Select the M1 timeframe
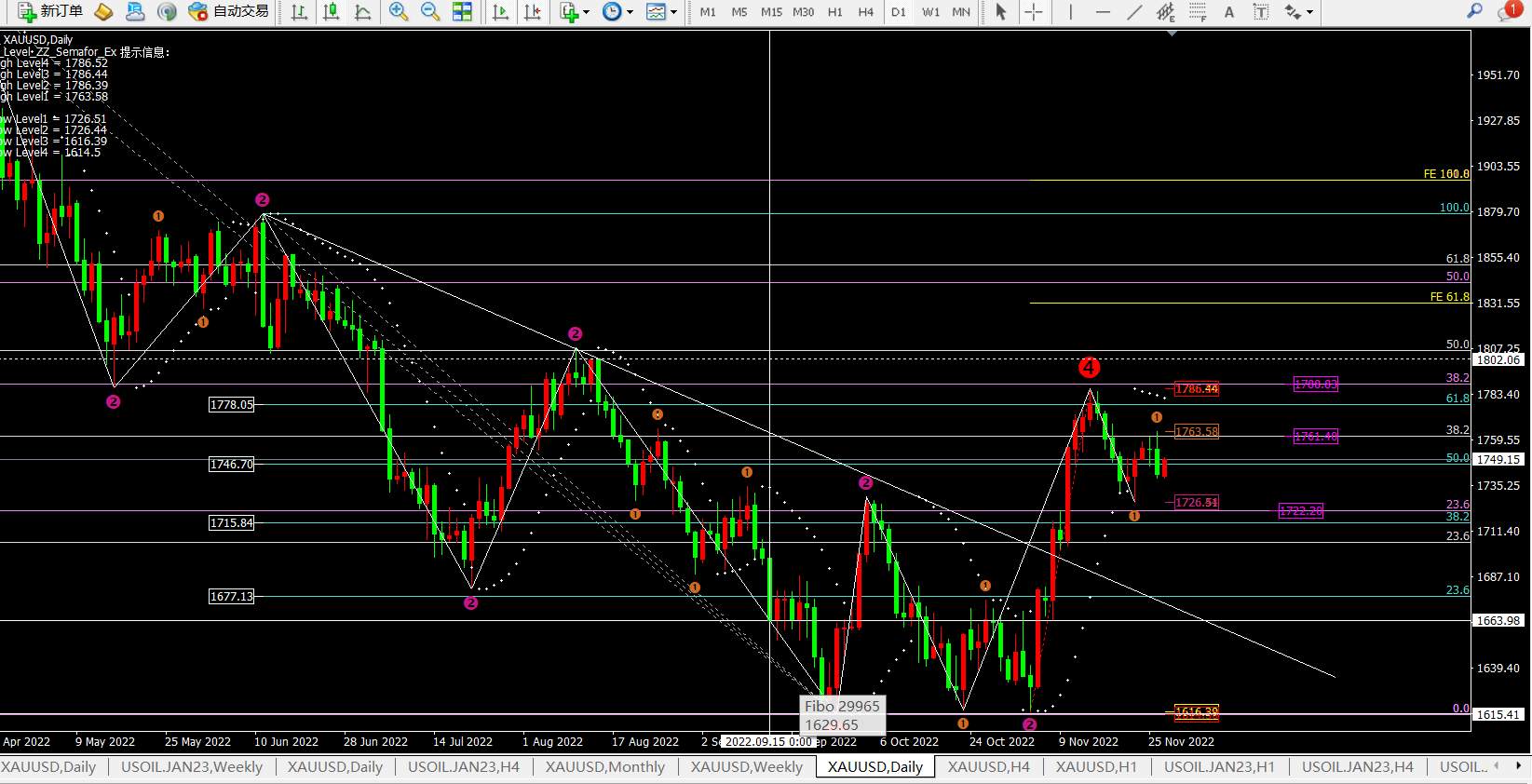Image resolution: width=1532 pixels, height=784 pixels. coord(708,12)
